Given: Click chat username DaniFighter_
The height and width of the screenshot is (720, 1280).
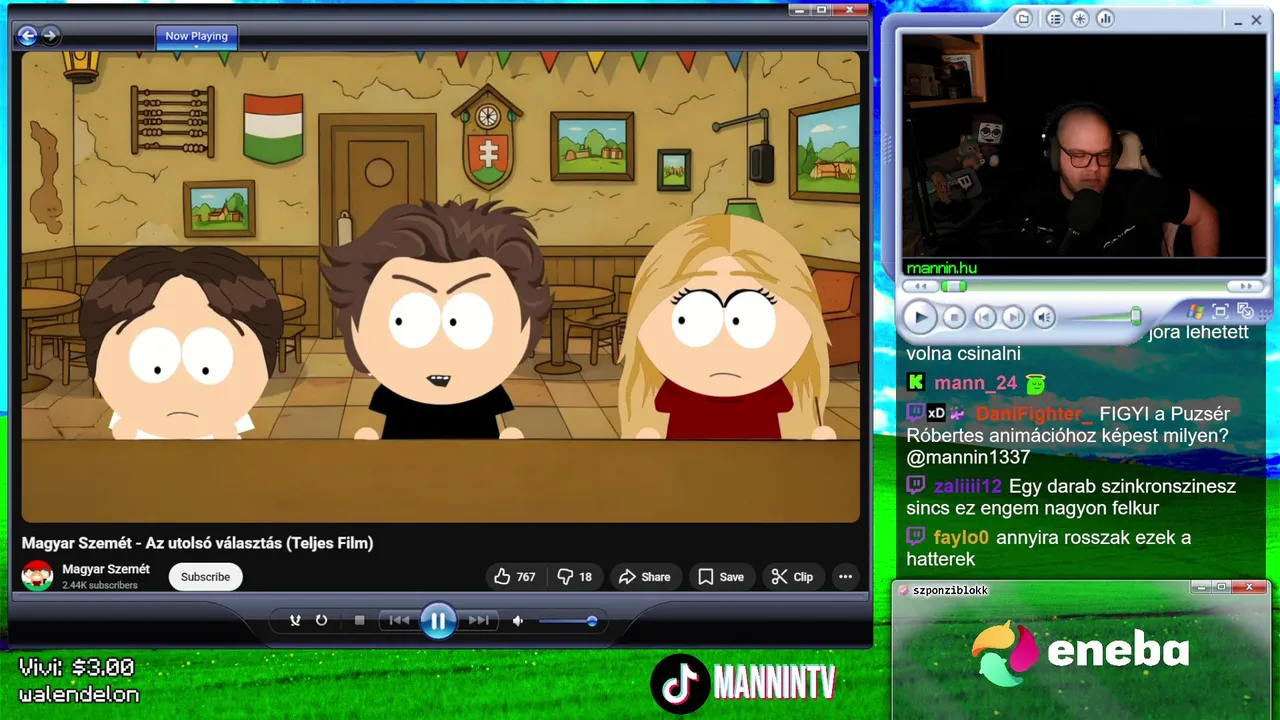Looking at the screenshot, I should [1035, 414].
